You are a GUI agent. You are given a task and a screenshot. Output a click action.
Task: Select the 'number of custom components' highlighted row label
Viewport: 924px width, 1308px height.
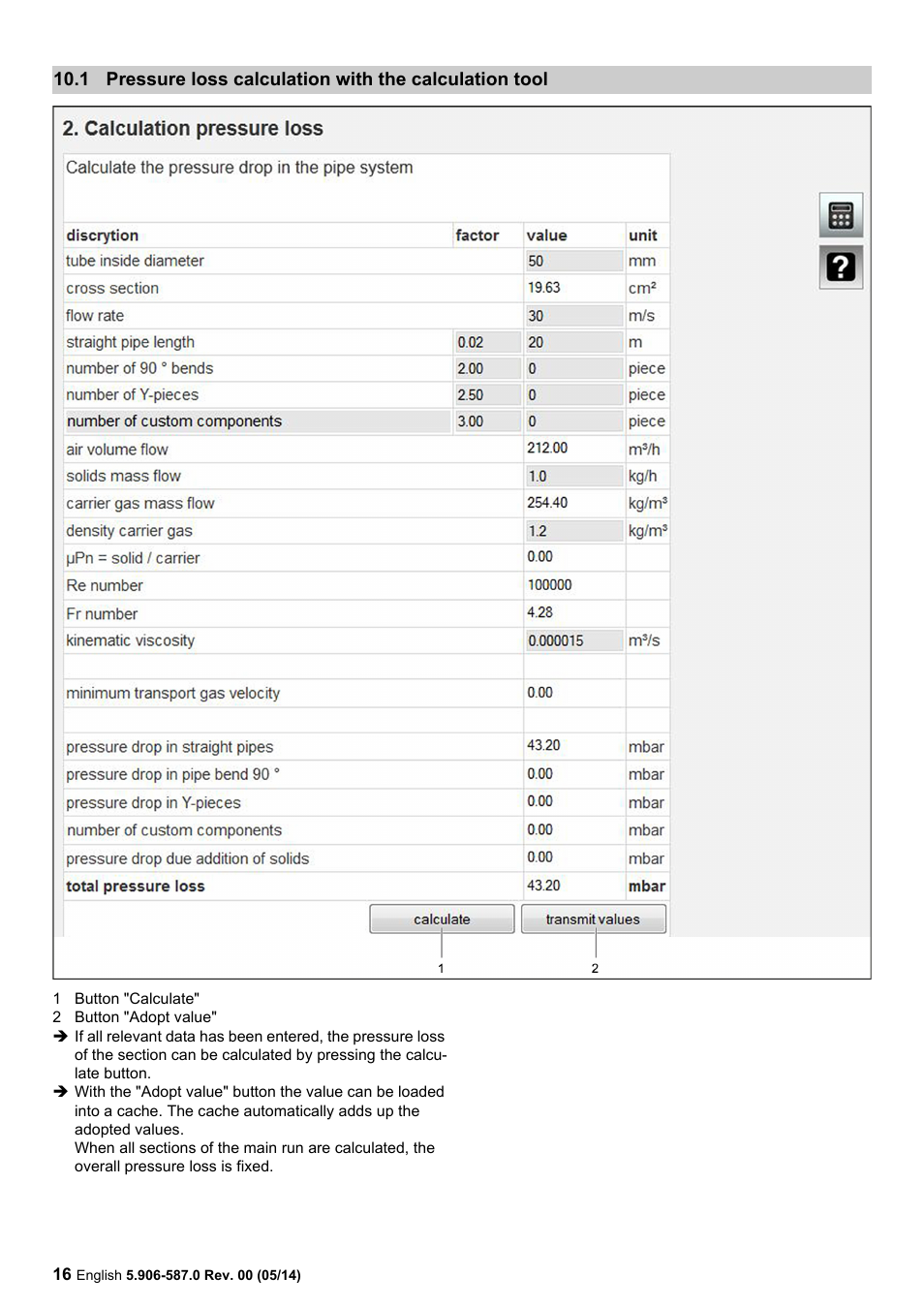[174, 421]
